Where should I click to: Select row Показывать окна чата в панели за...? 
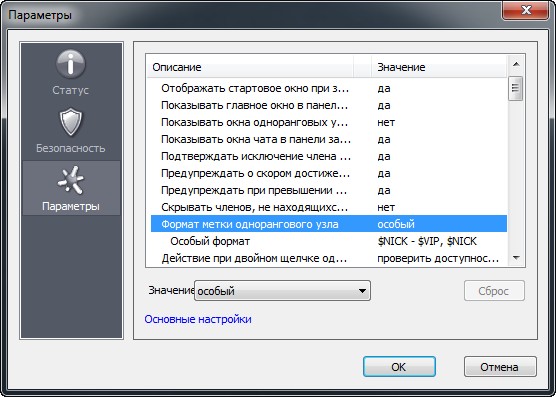[329, 139]
